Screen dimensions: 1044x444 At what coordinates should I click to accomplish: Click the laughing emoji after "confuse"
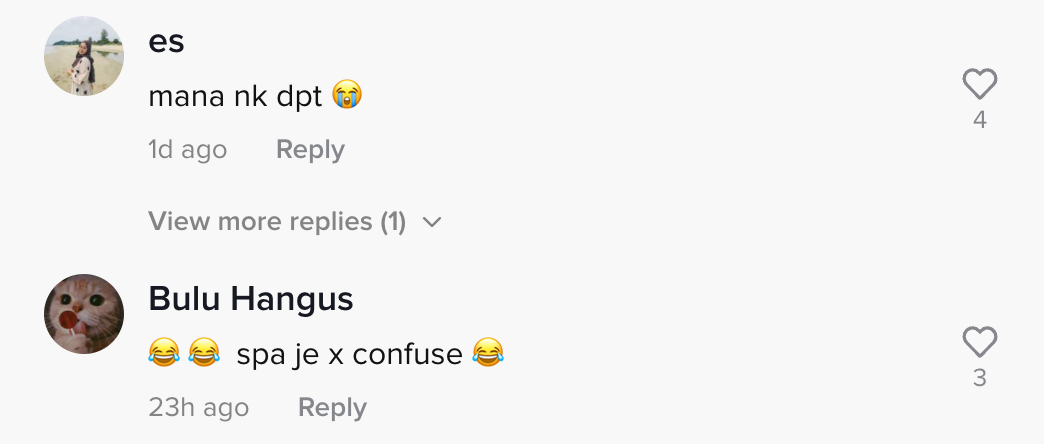click(488, 353)
